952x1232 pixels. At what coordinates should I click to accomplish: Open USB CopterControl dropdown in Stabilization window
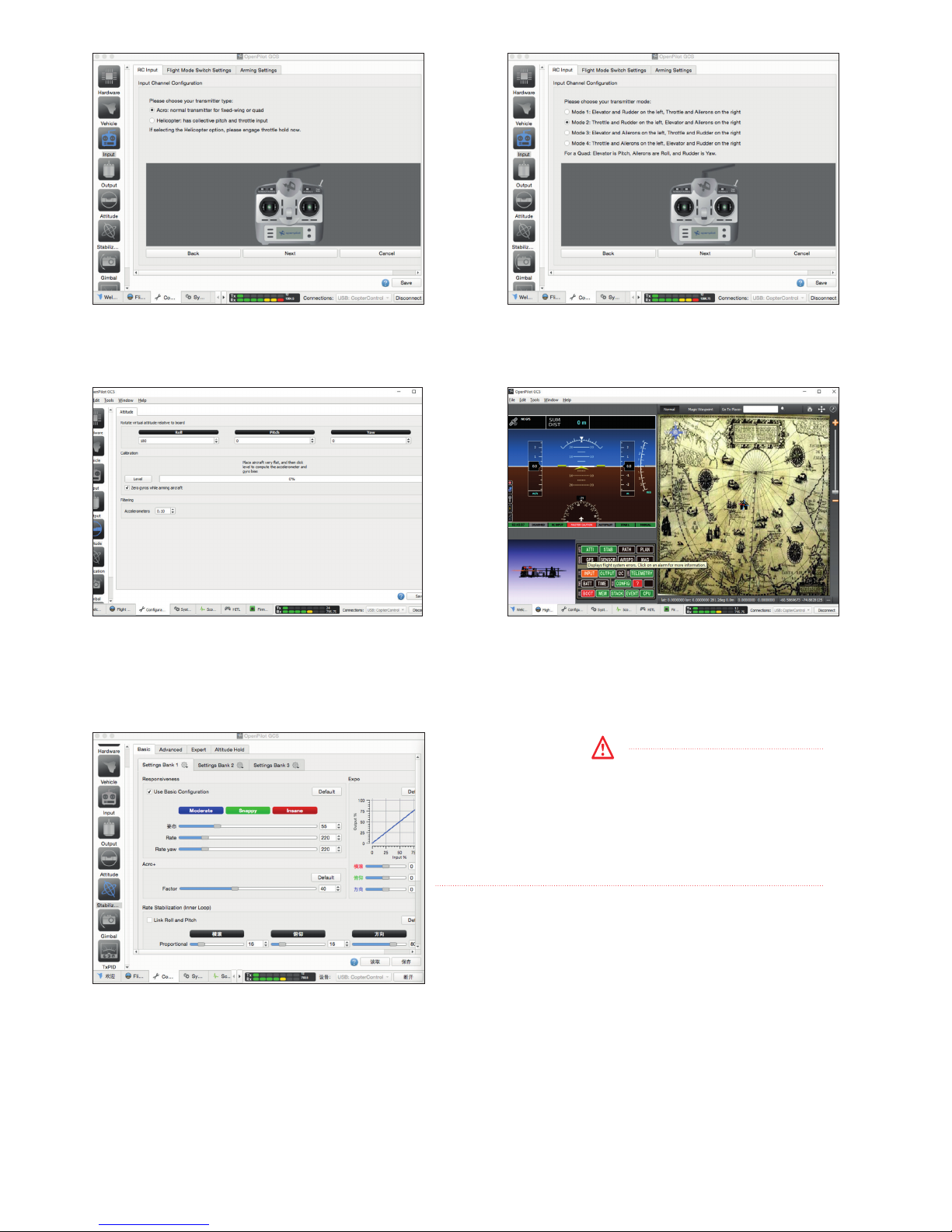coord(364,977)
